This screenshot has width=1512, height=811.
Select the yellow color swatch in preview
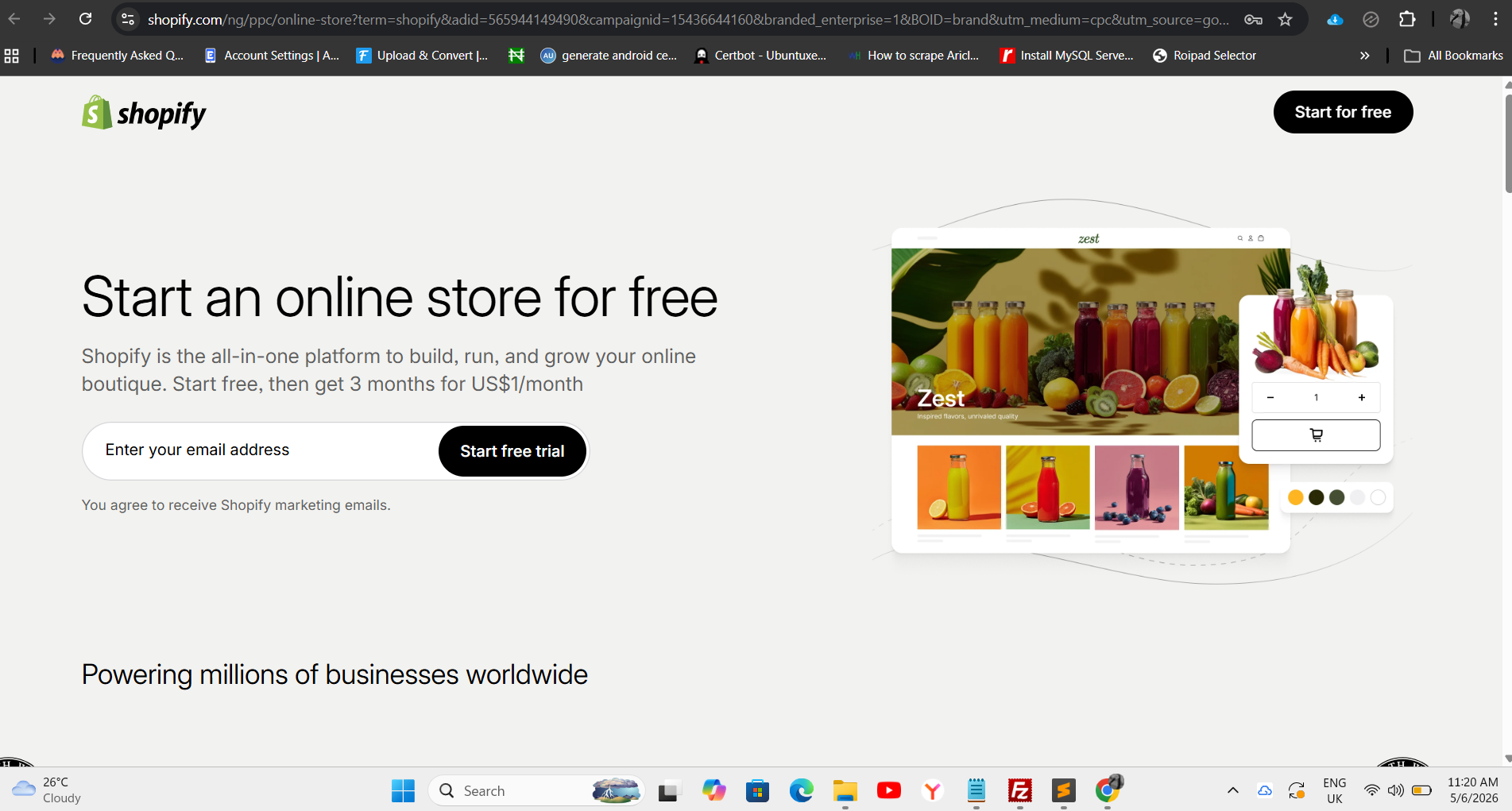[1295, 497]
